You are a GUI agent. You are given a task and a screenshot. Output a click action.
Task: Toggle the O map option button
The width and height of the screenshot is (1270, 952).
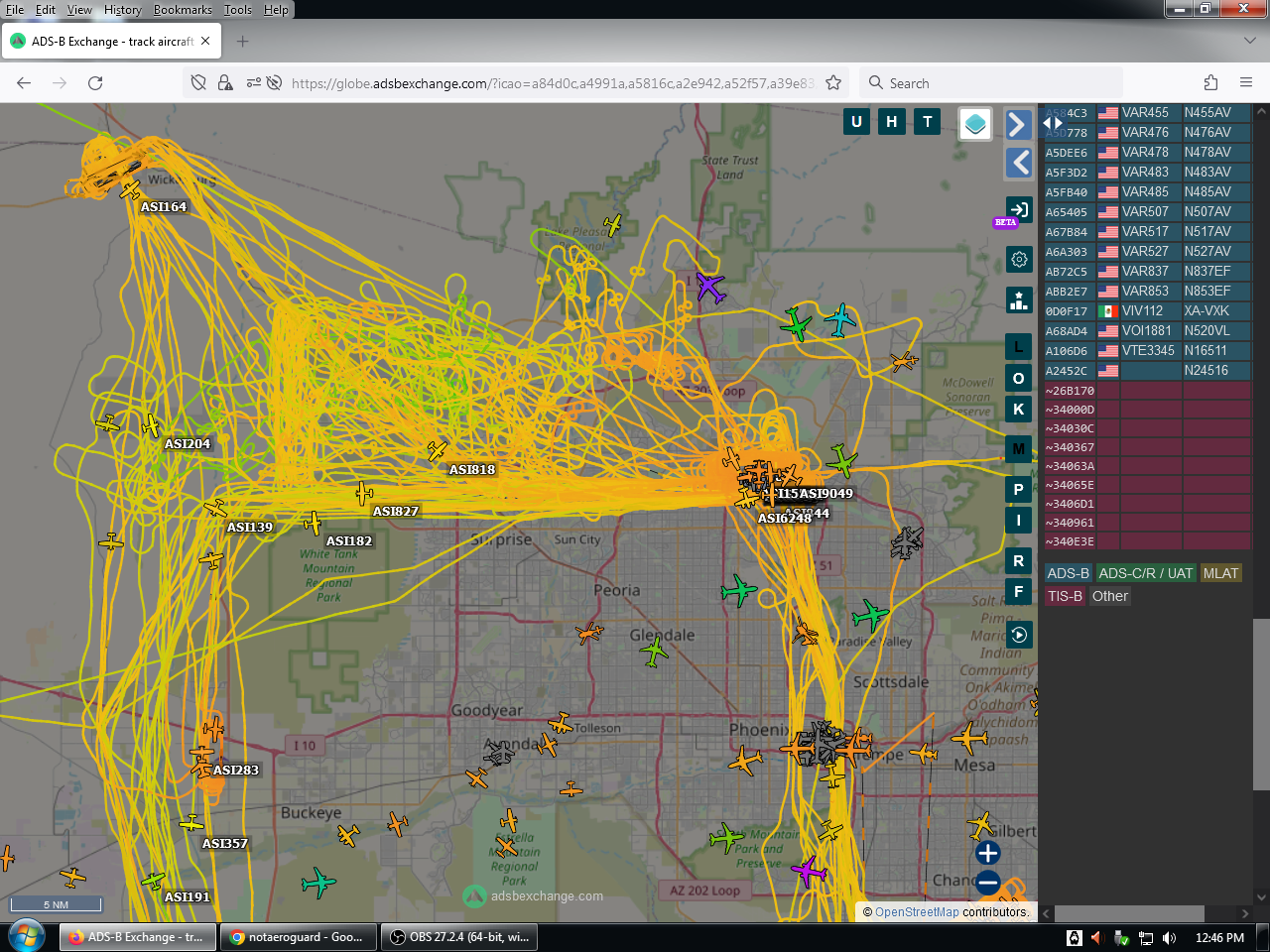click(x=1019, y=378)
